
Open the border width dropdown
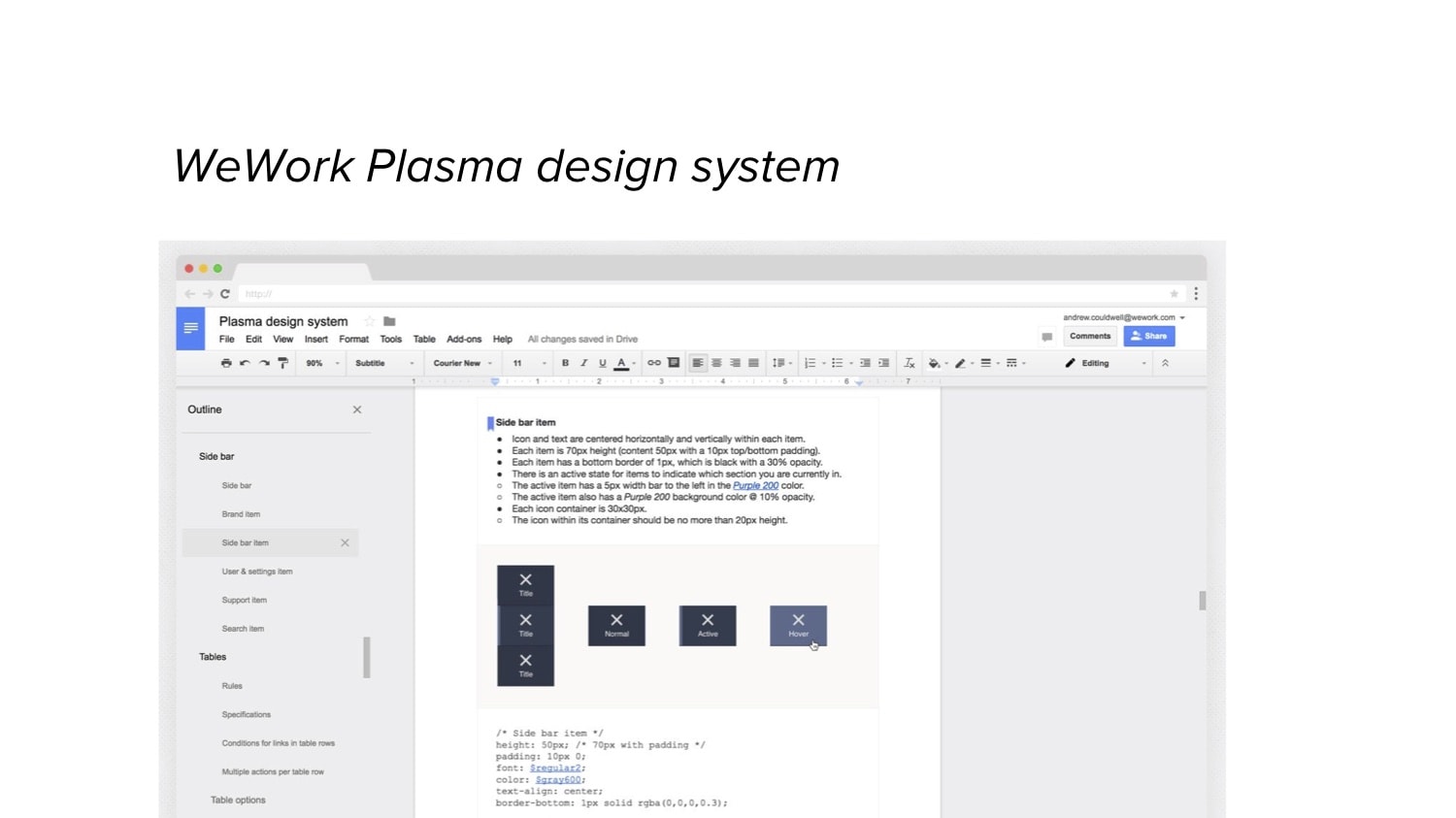(x=989, y=363)
